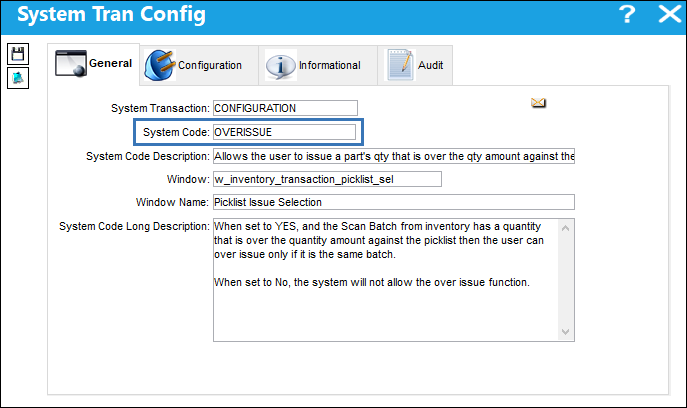Open the Informational tab
The height and width of the screenshot is (408, 687).
point(329,65)
